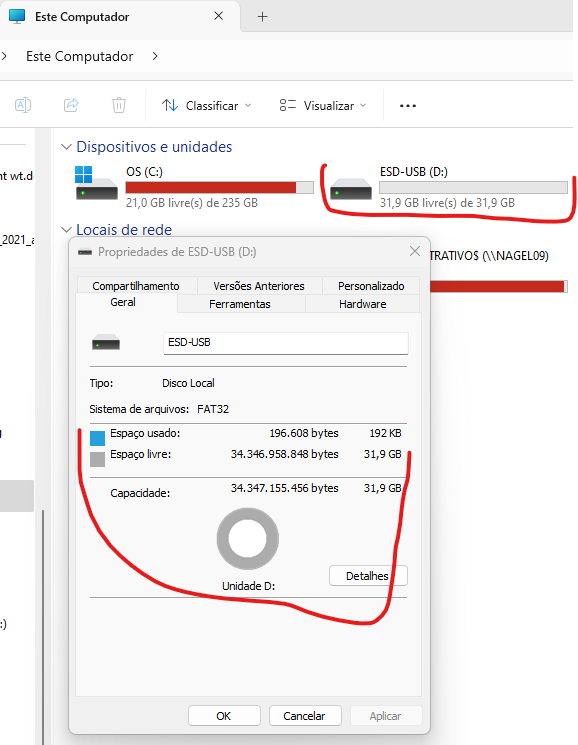
Task: Switch to the Personalizado tab
Action: pos(371,286)
